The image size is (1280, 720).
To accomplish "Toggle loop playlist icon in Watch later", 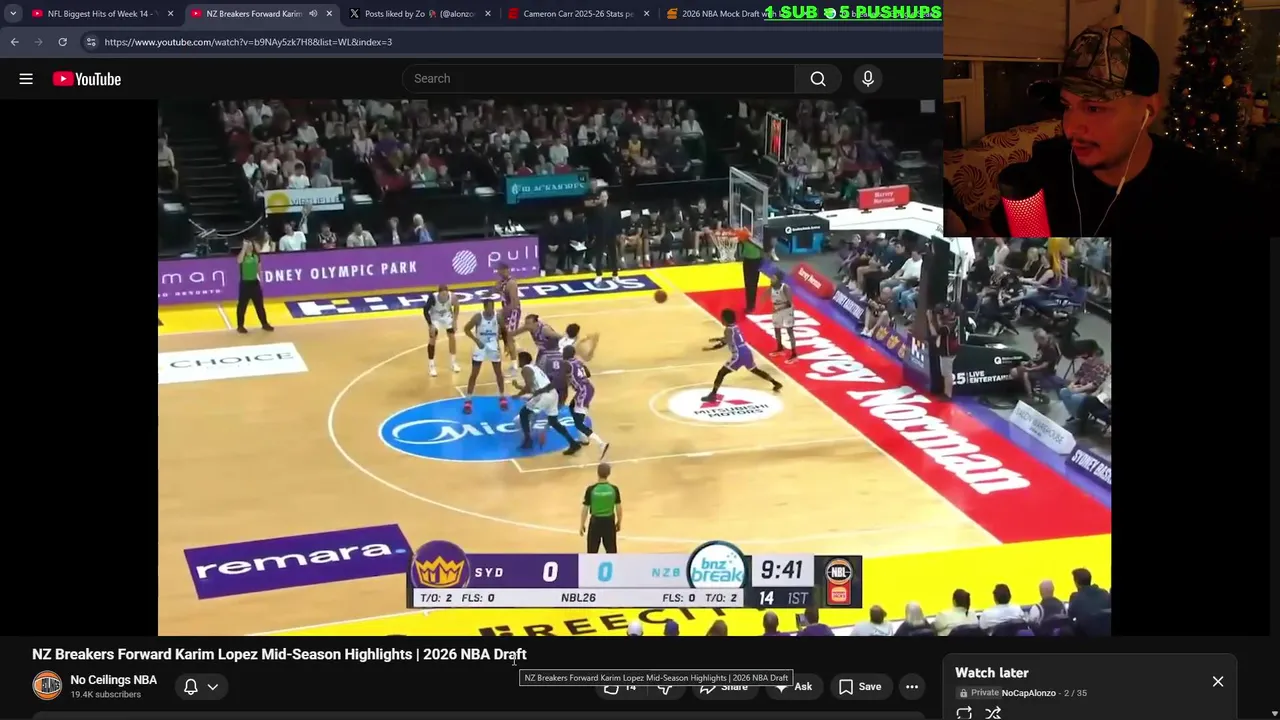I will click(964, 713).
